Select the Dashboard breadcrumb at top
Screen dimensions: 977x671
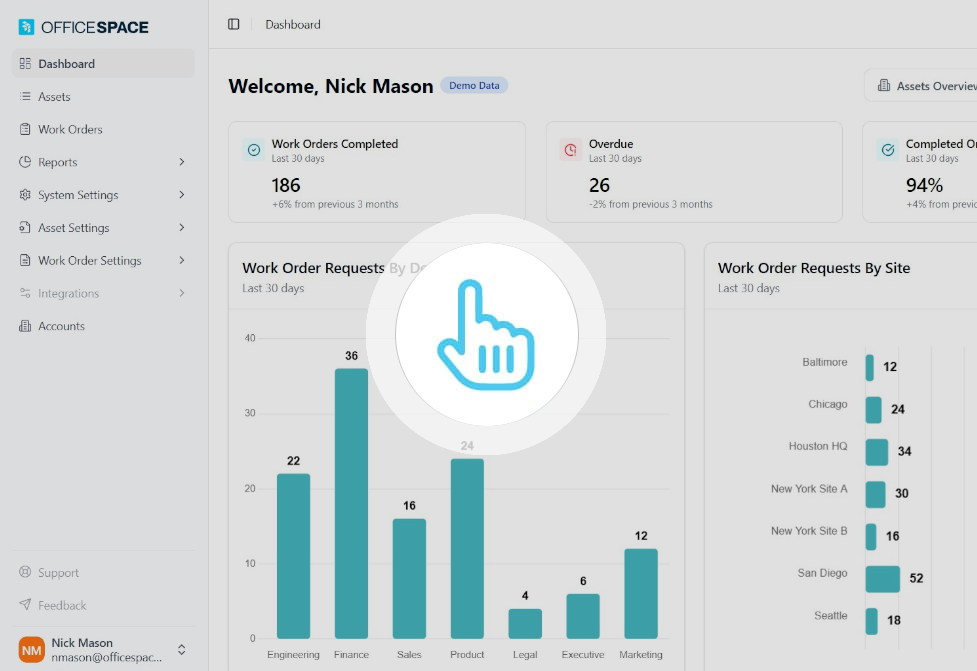292,24
